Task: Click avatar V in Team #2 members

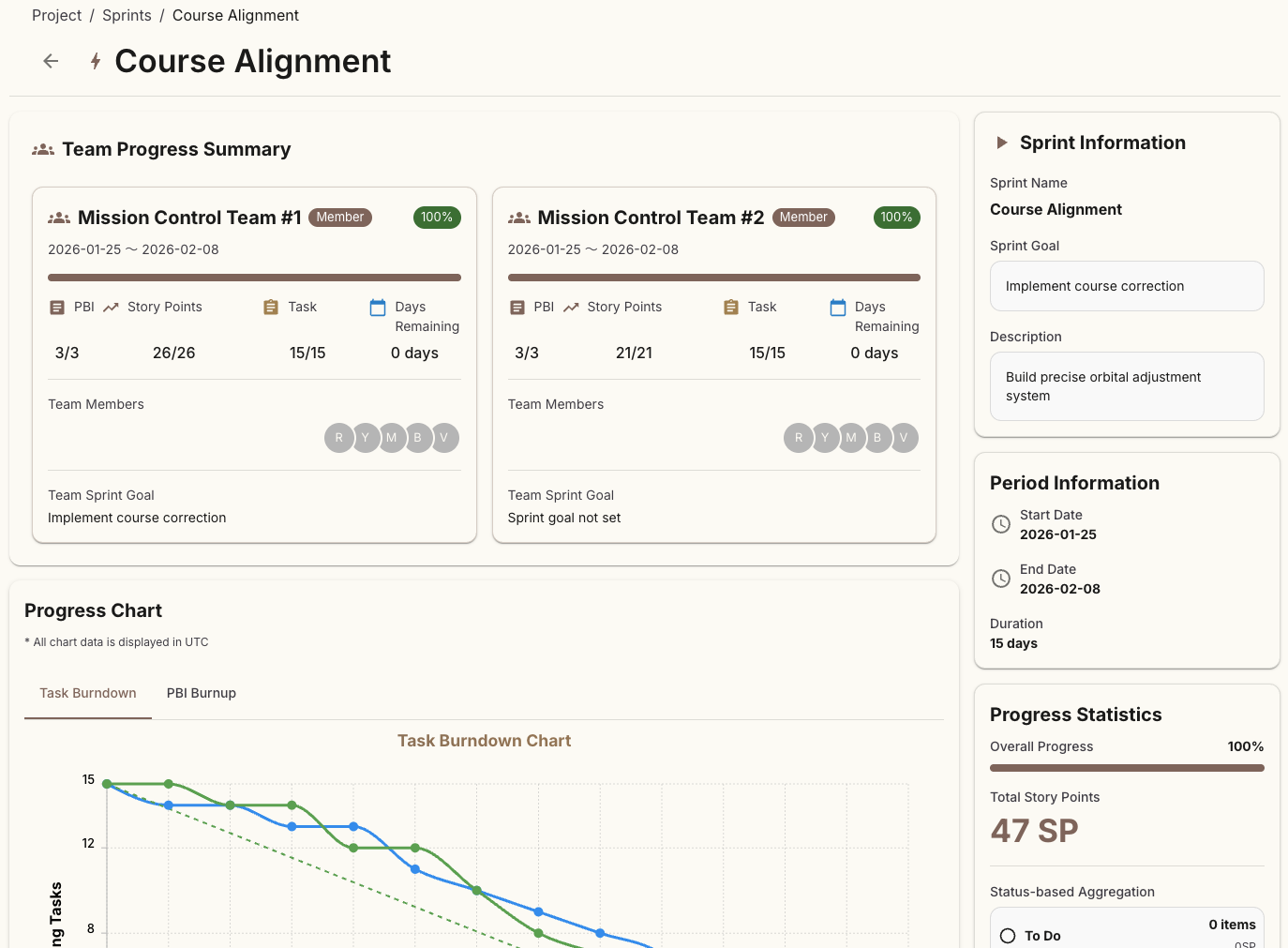Action: pyautogui.click(x=904, y=437)
